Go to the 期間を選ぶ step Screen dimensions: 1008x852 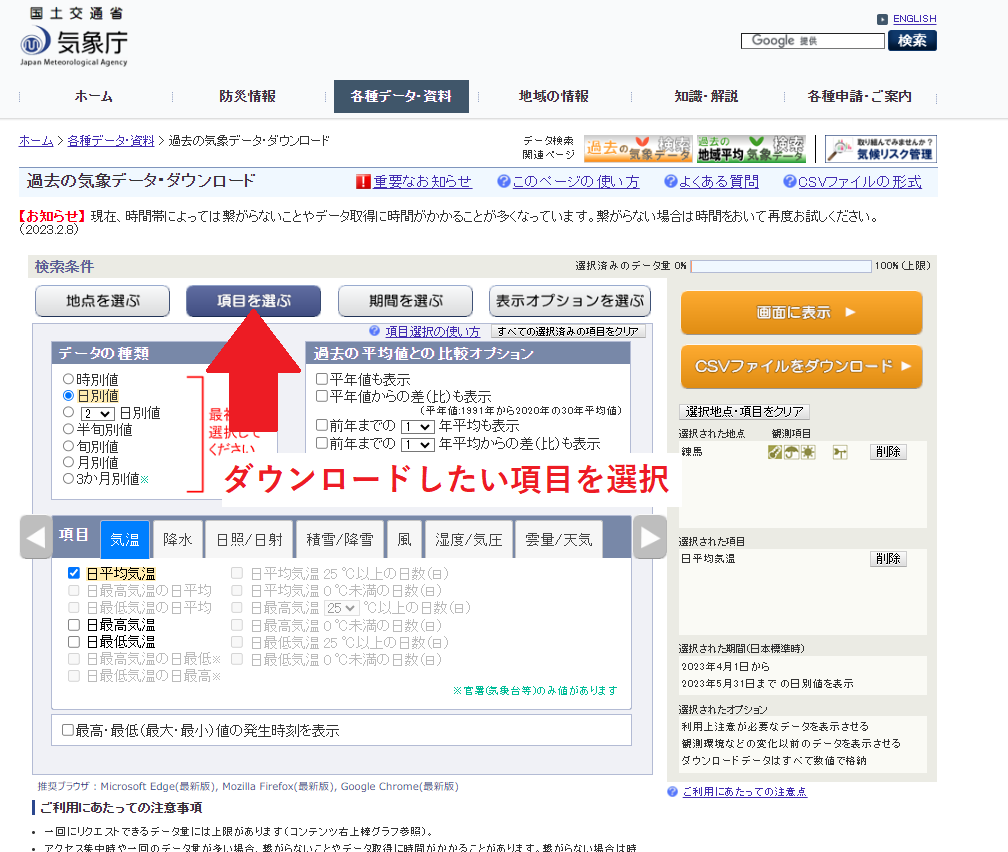[x=406, y=301]
